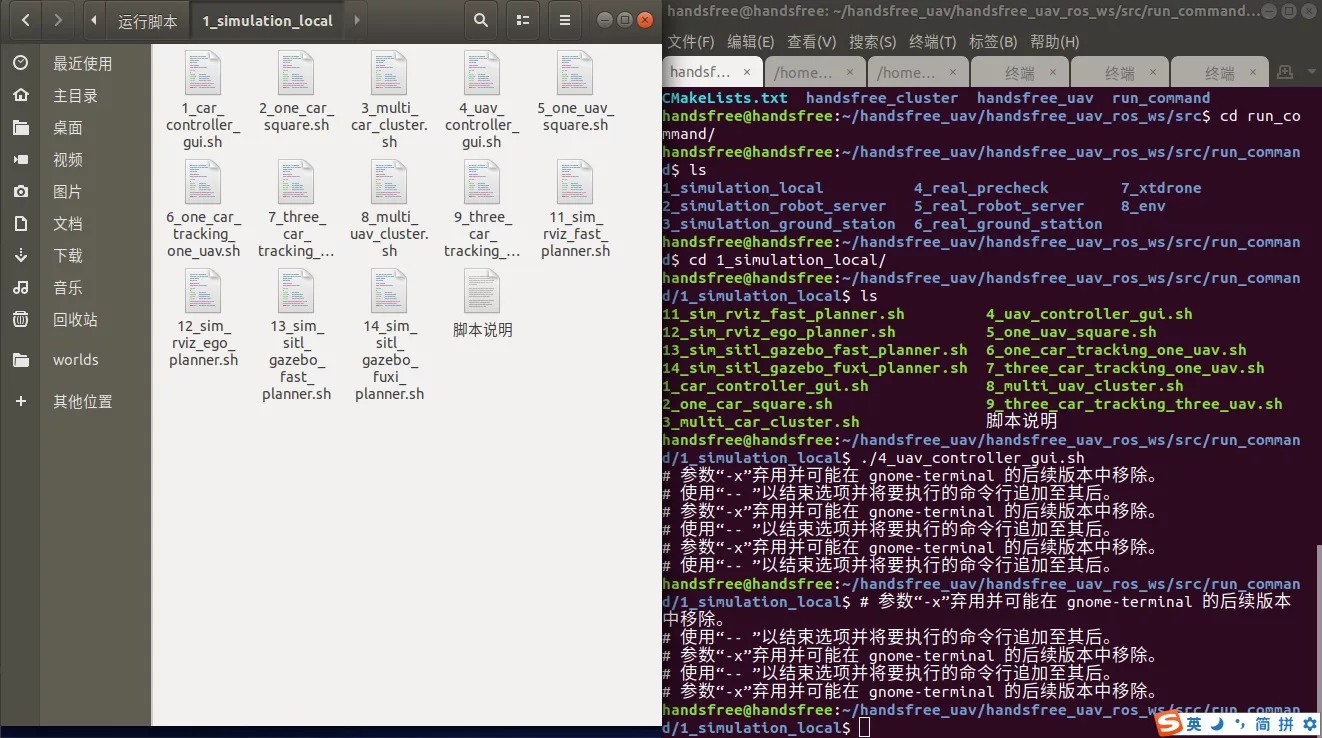Select the 7_three_car_tracking script icon

[296, 182]
